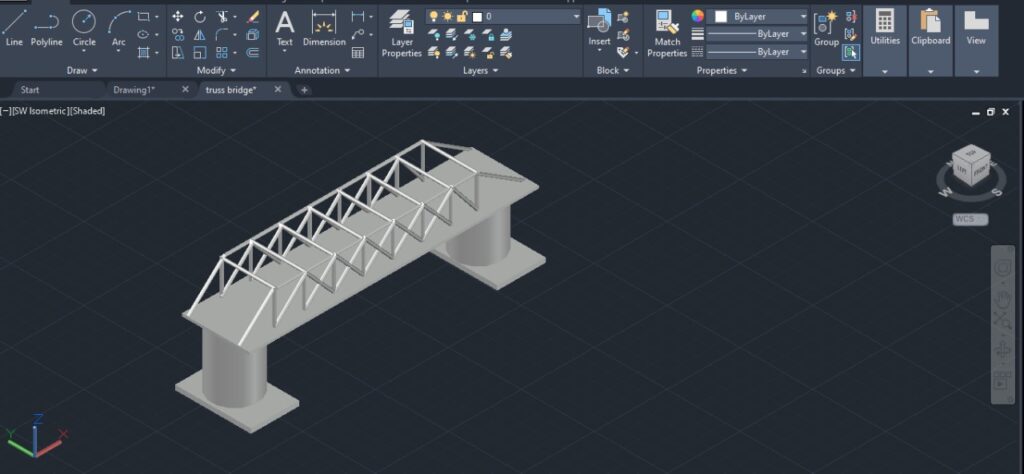The height and width of the screenshot is (474, 1024).
Task: Select the Mirror tool
Action: tap(200, 34)
